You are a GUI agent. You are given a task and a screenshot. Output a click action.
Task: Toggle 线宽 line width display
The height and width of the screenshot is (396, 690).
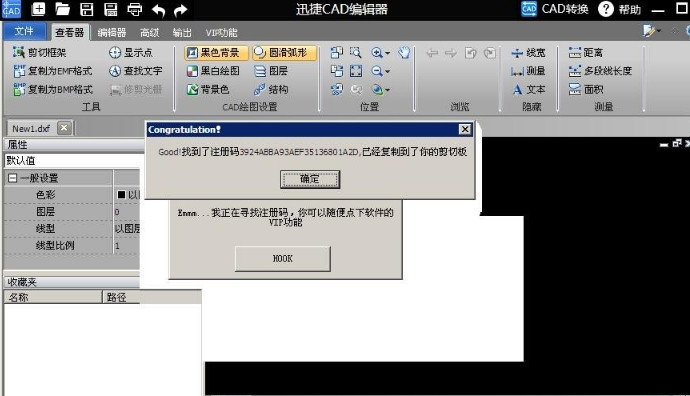tap(528, 53)
